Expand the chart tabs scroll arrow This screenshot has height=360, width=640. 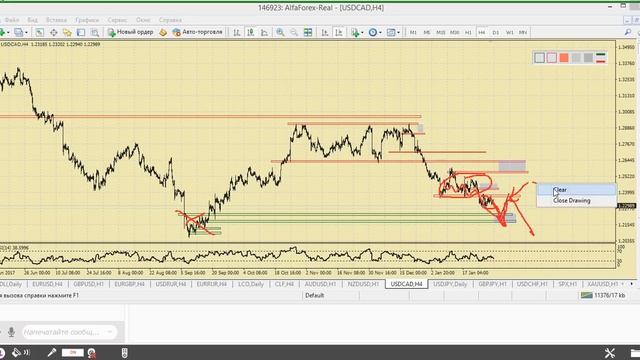631,284
